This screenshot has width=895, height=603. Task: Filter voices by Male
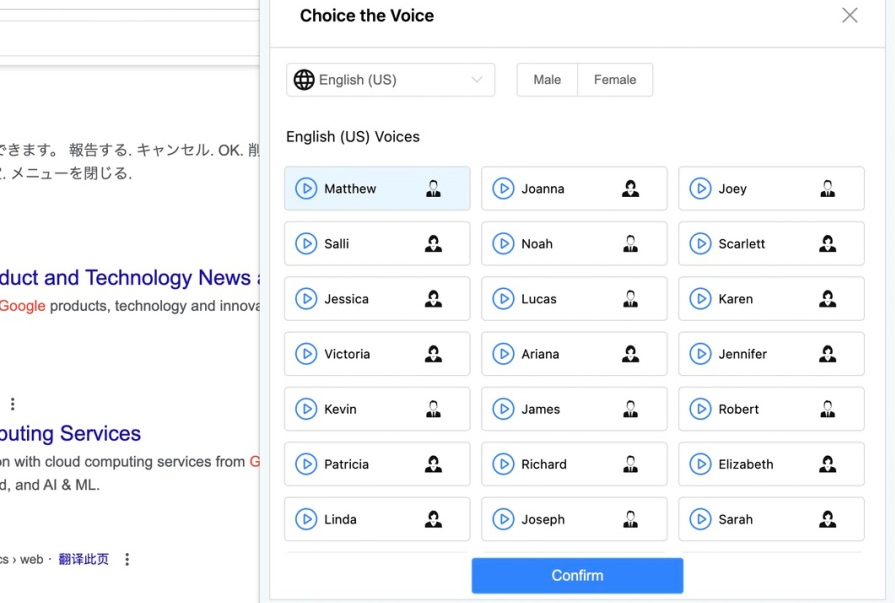coord(547,80)
